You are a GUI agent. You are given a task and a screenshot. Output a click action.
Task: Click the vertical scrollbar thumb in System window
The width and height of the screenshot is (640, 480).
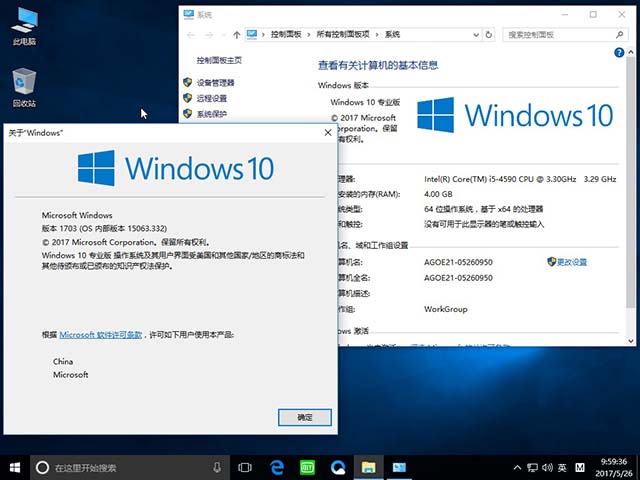coord(631,183)
